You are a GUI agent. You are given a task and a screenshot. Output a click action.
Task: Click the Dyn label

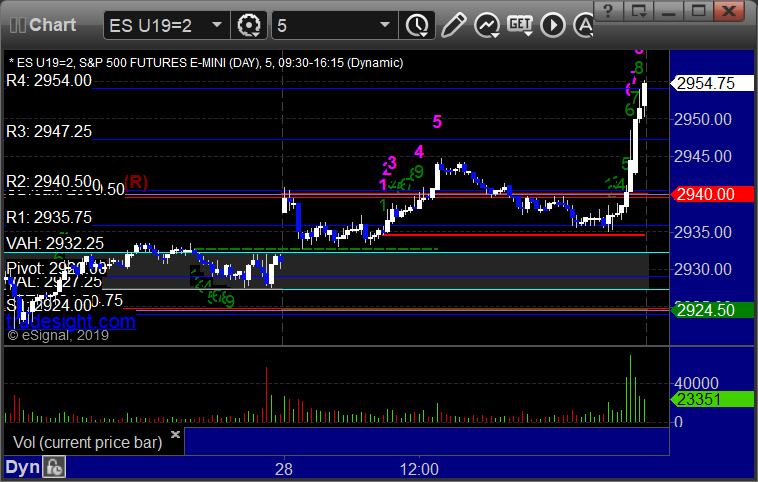22,467
